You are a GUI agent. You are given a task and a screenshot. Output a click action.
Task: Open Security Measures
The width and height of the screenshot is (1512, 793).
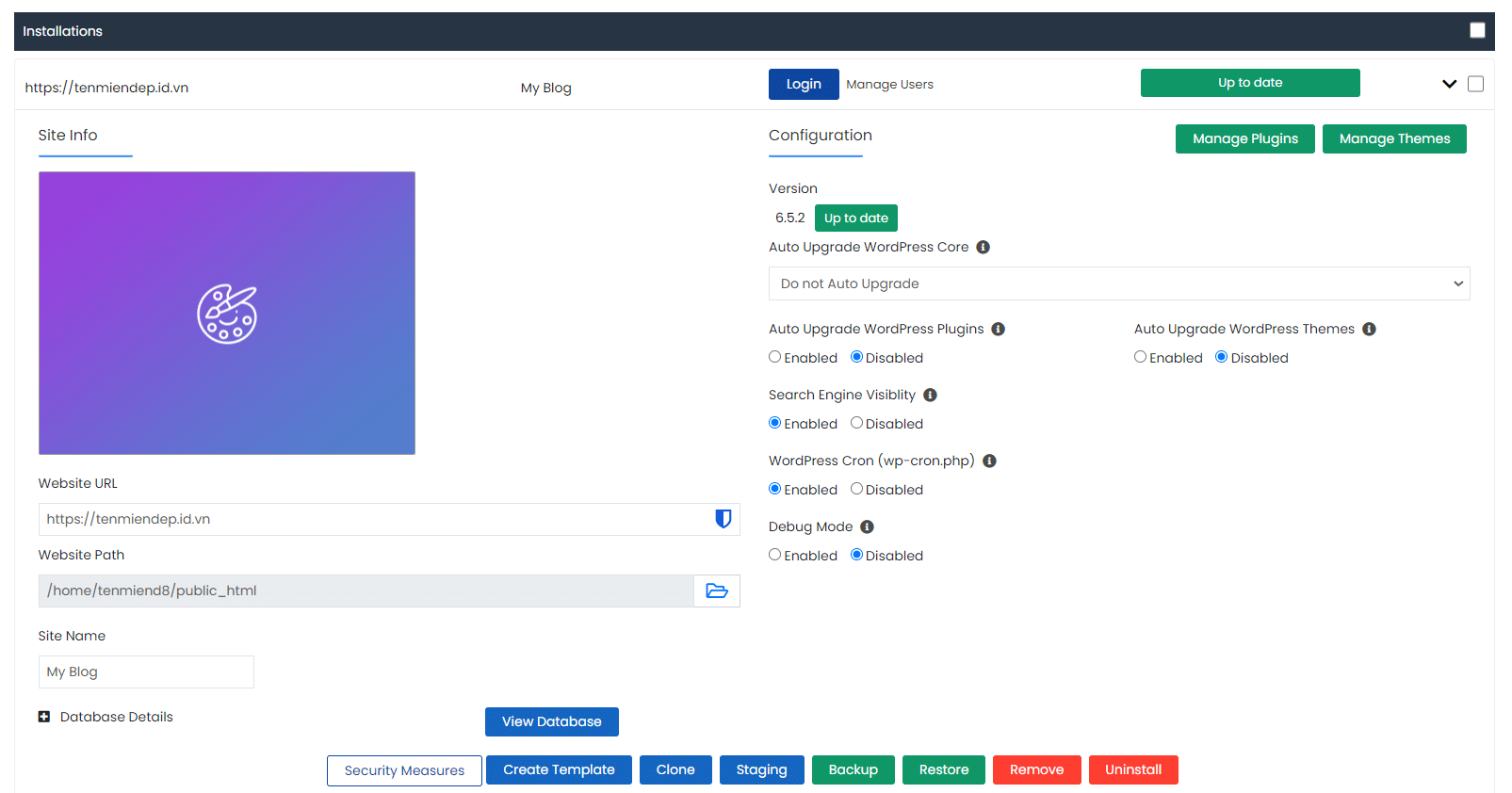pyautogui.click(x=404, y=770)
